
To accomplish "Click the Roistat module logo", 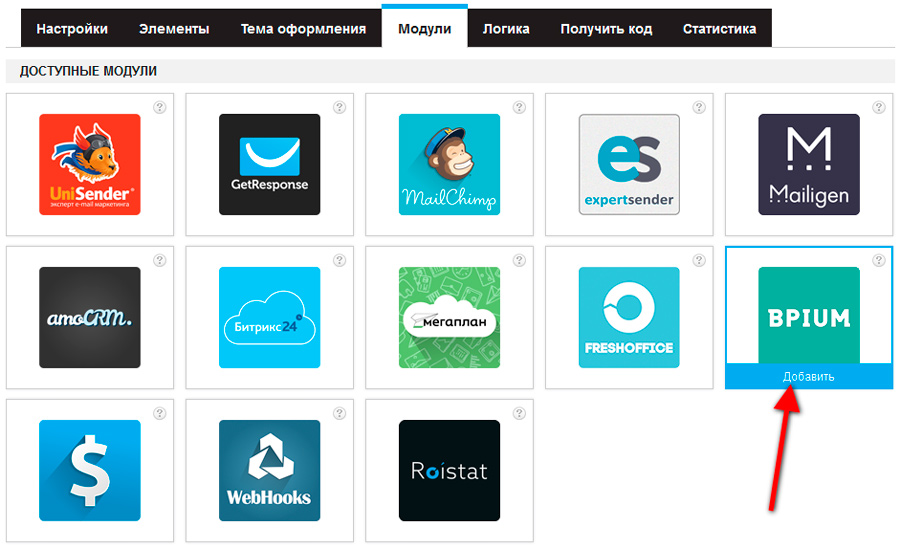I will coord(449,470).
